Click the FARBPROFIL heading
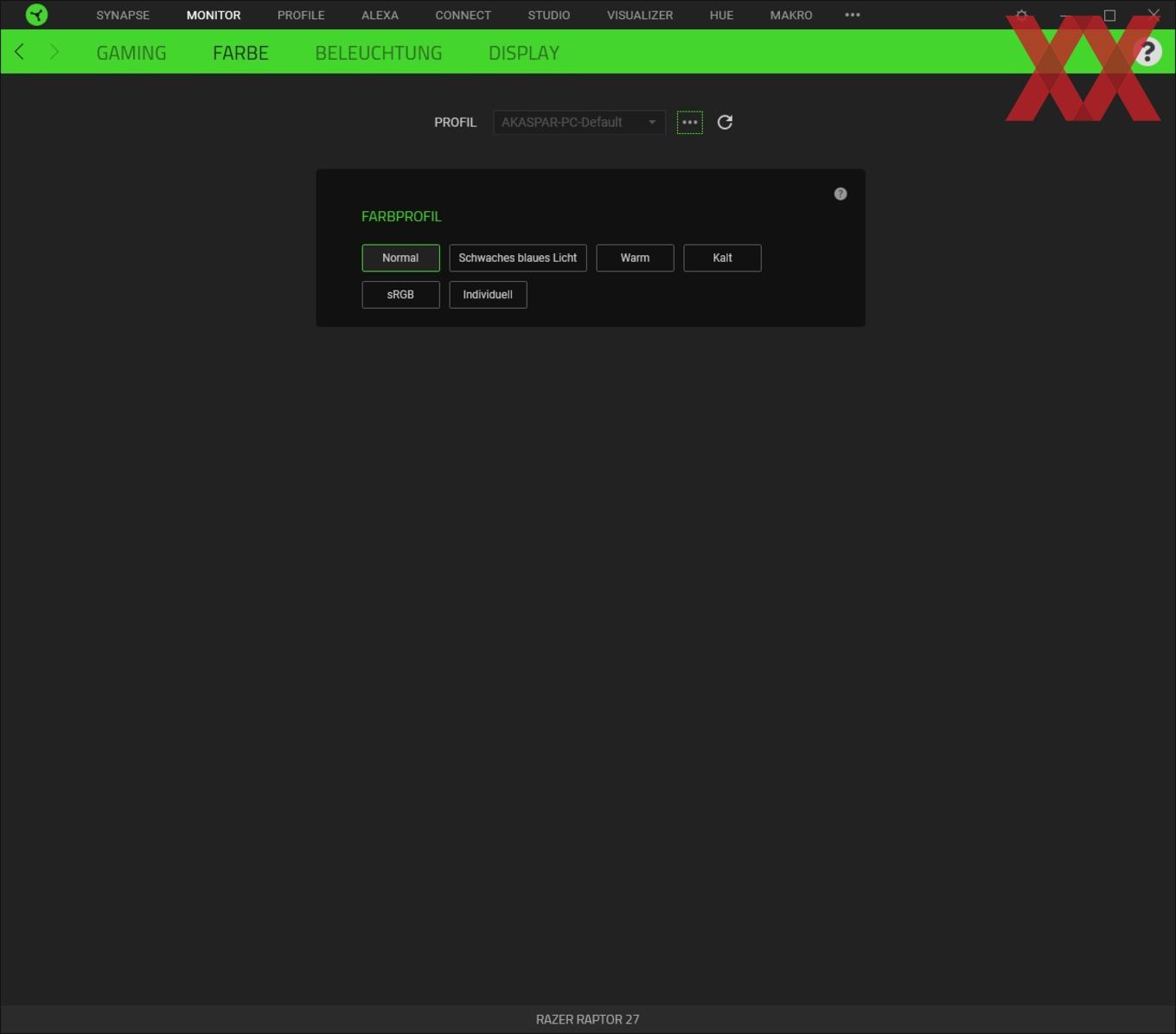 401,216
